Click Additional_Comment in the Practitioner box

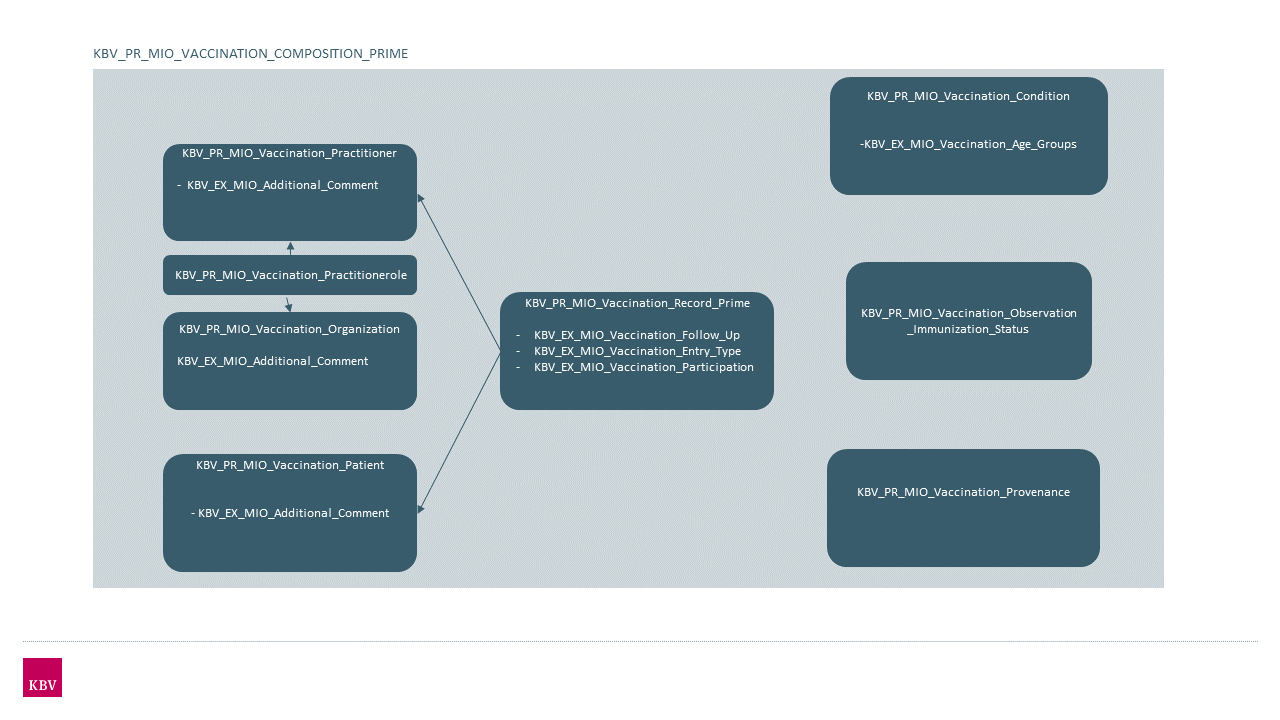pyautogui.click(x=282, y=185)
